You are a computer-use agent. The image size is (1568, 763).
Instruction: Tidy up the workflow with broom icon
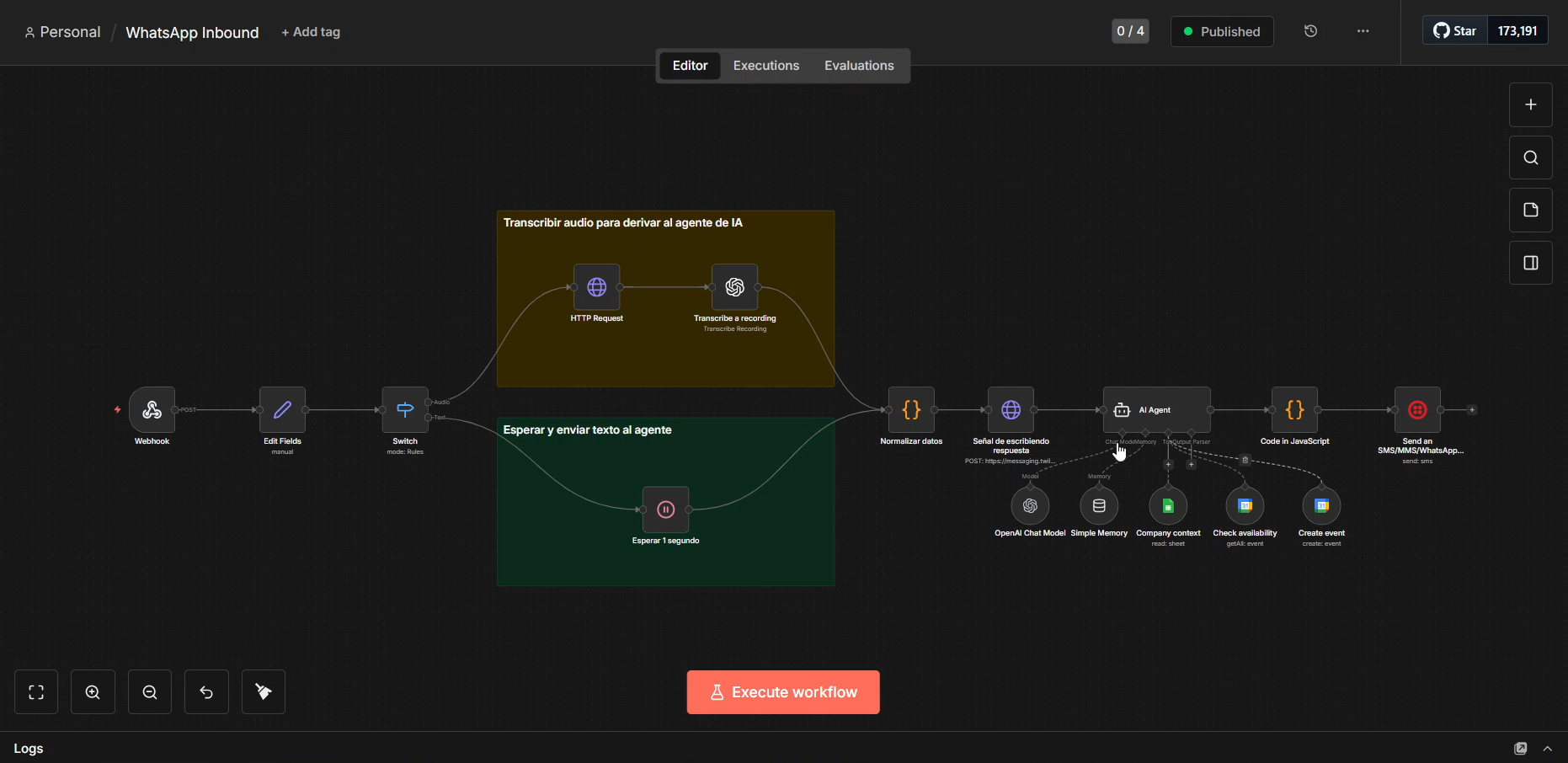pyautogui.click(x=264, y=692)
